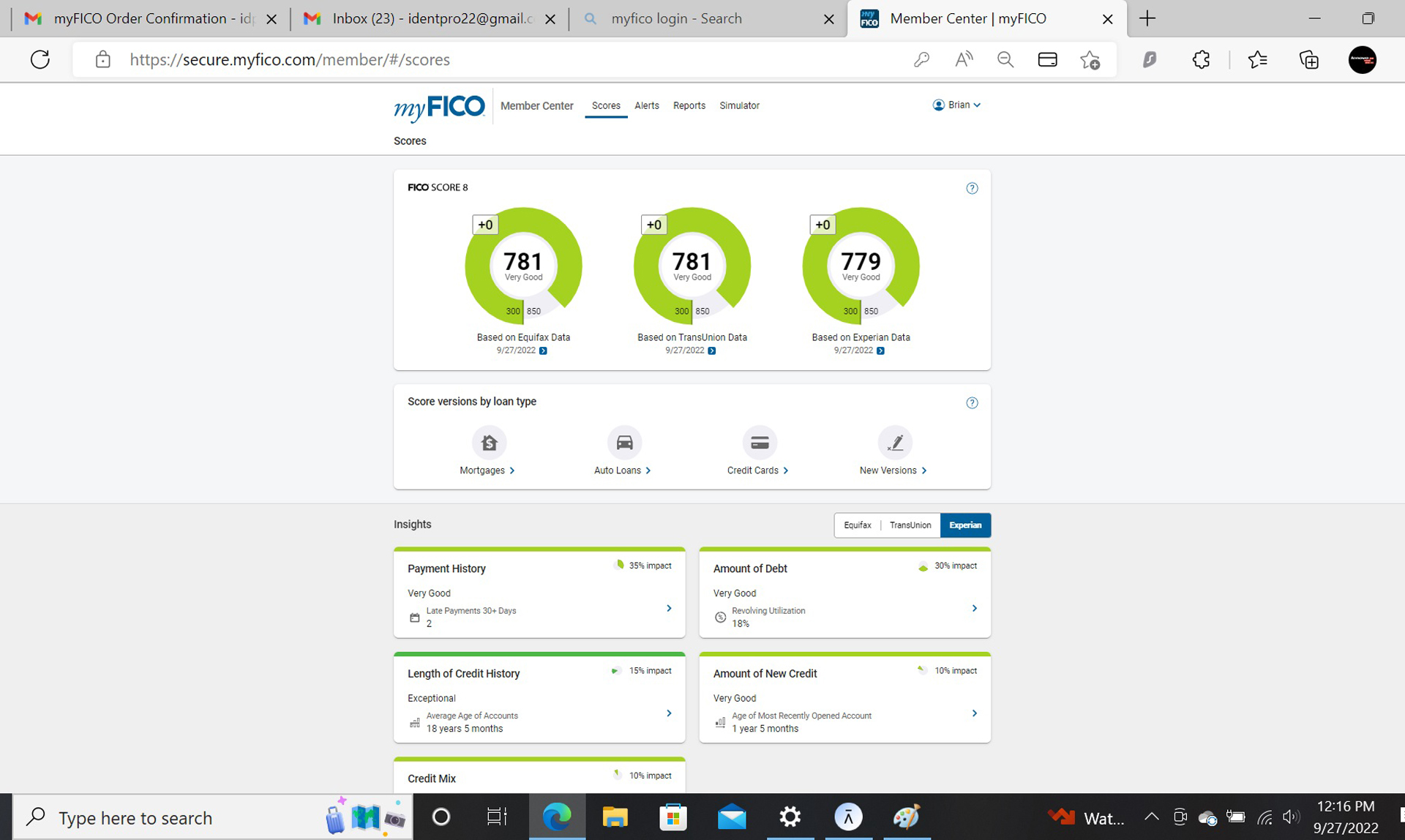1405x840 pixels.
Task: Expand the Amount of Debt chevron
Action: 974,609
